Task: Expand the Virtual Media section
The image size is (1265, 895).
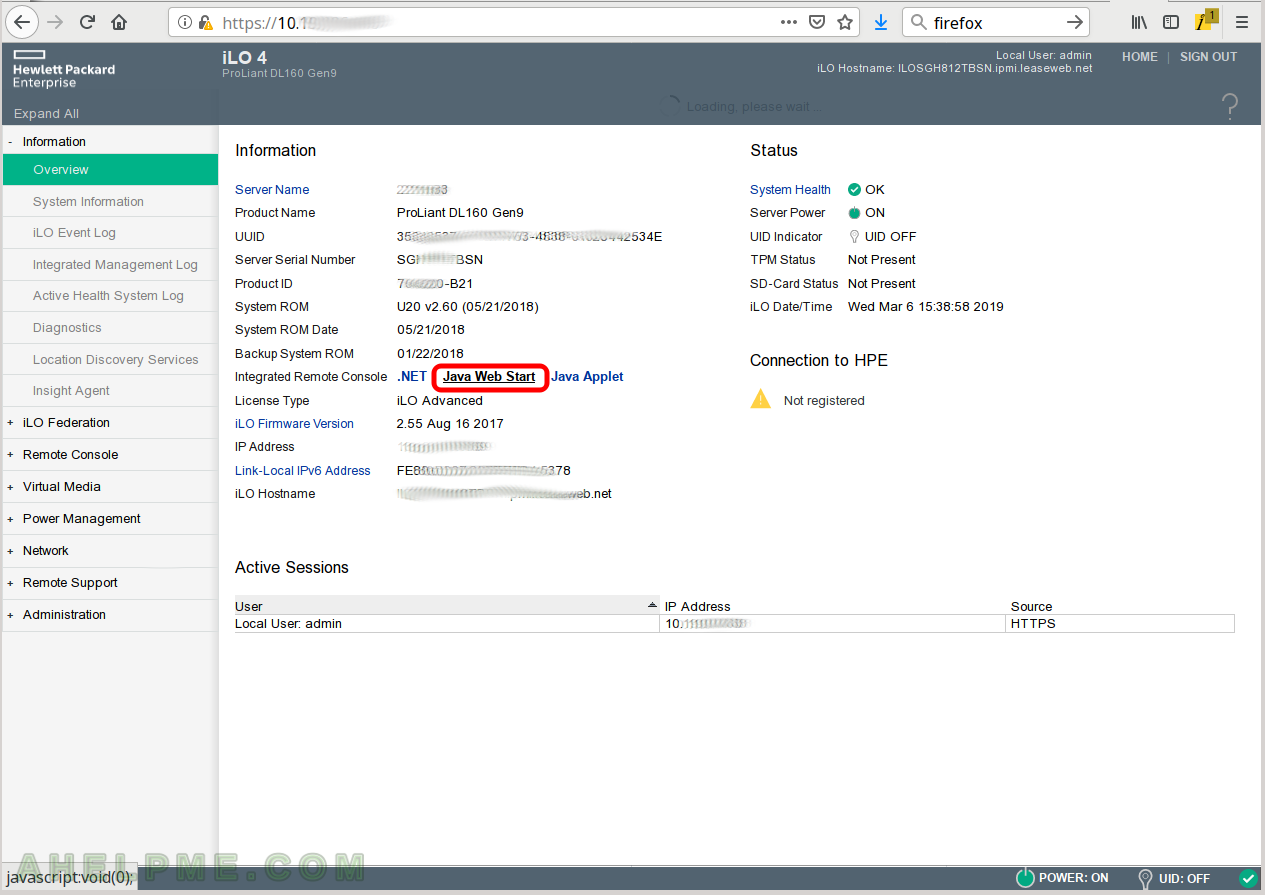Action: coord(10,487)
